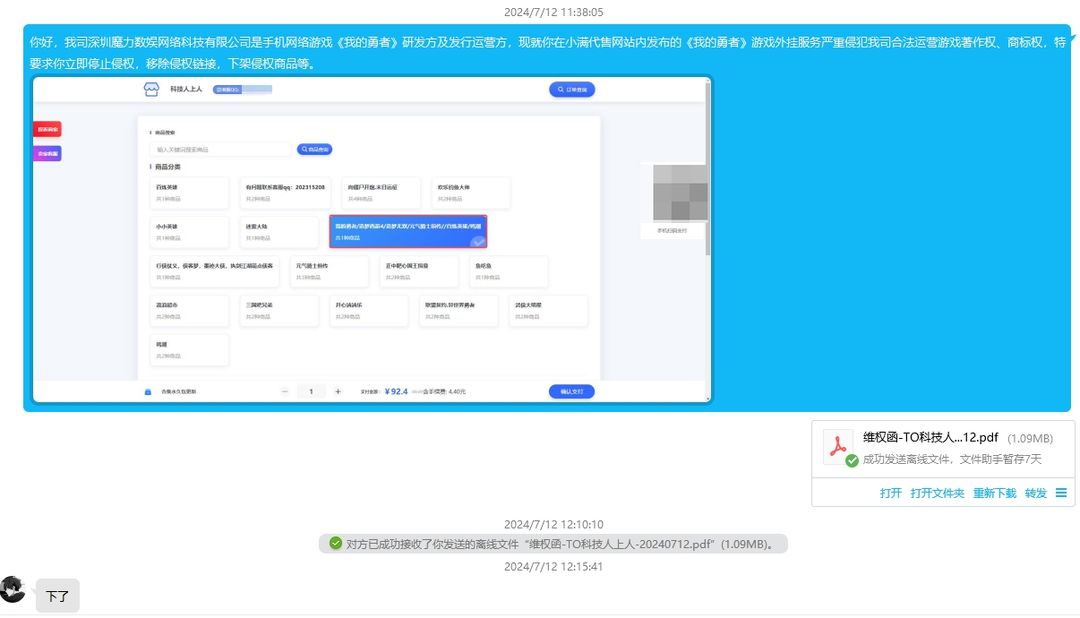Click the 商品分类 section heading
This screenshot has height=618, width=1080.
167,167
